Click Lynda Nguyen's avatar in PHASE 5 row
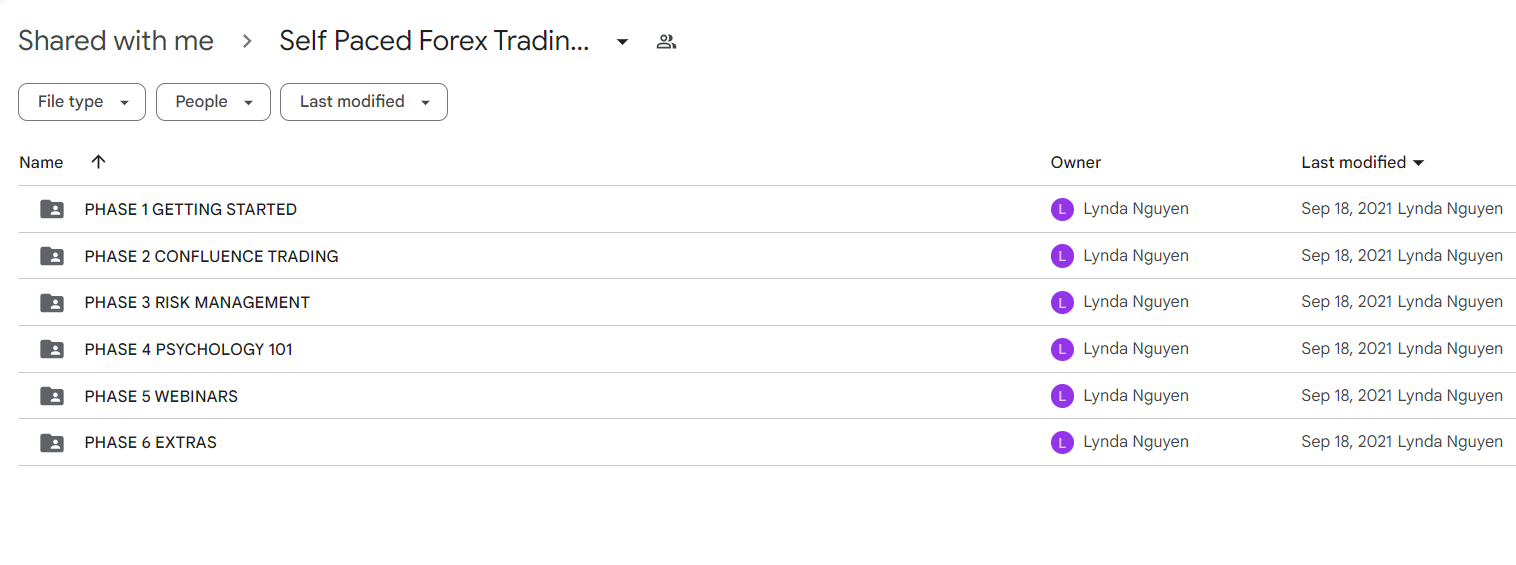This screenshot has height=565, width=1516. pos(1062,396)
